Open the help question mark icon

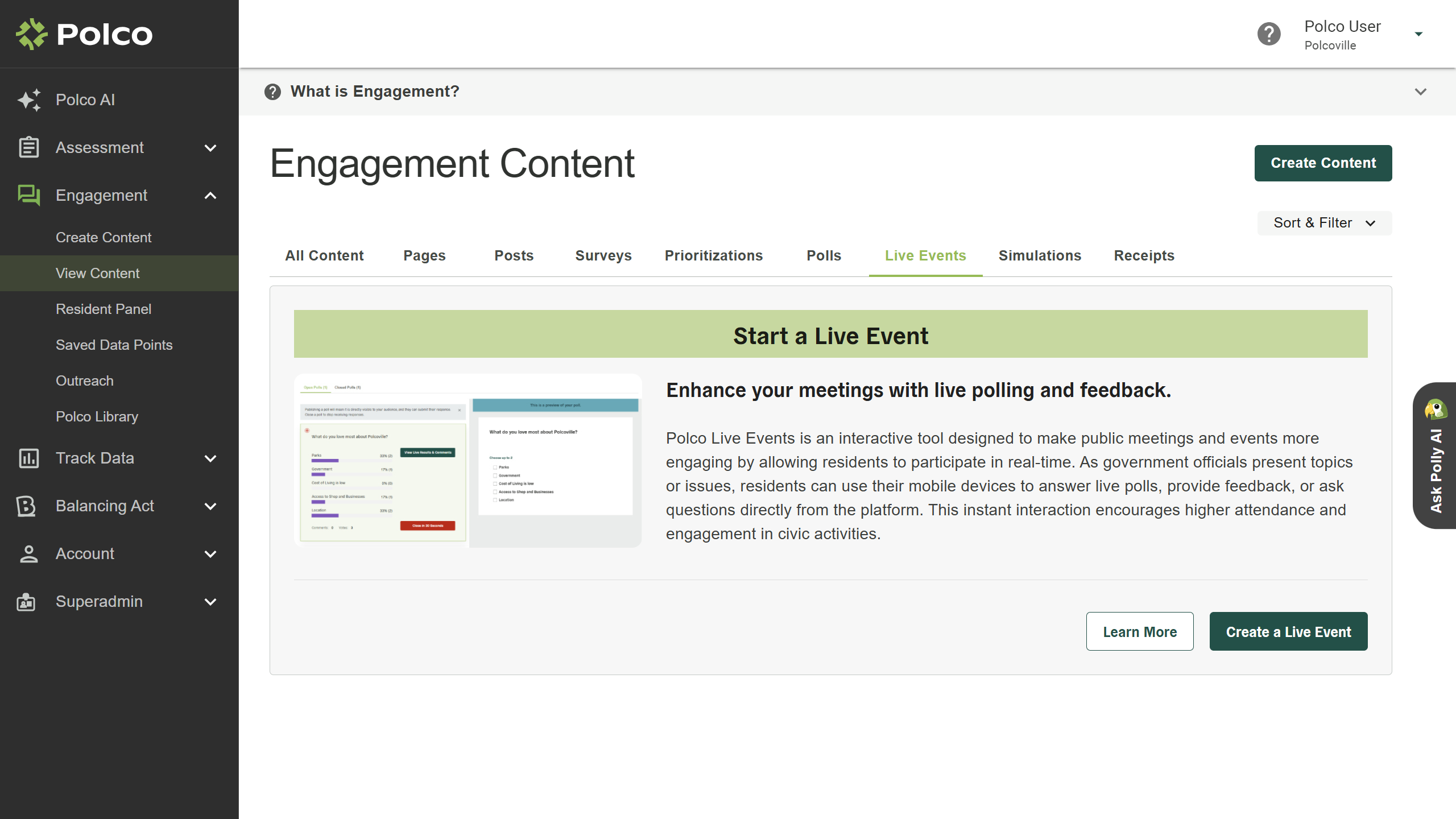[1269, 34]
